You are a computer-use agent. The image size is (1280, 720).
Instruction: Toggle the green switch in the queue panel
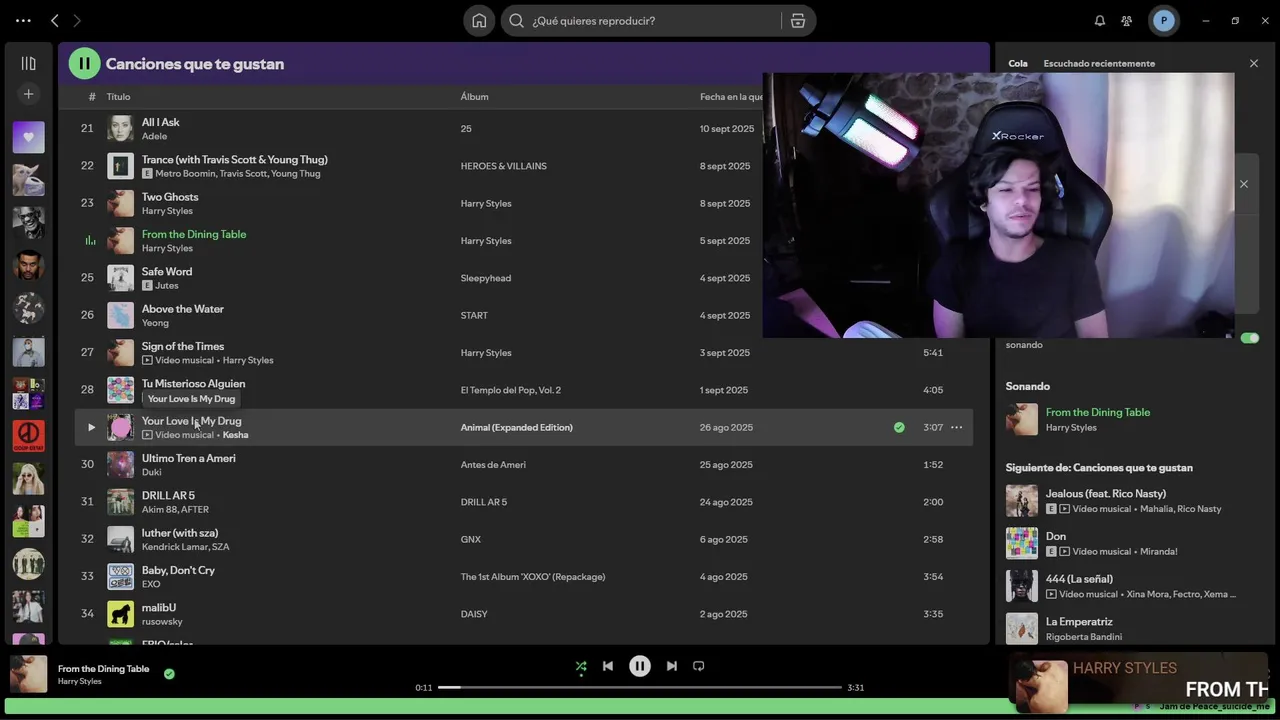(x=1249, y=338)
